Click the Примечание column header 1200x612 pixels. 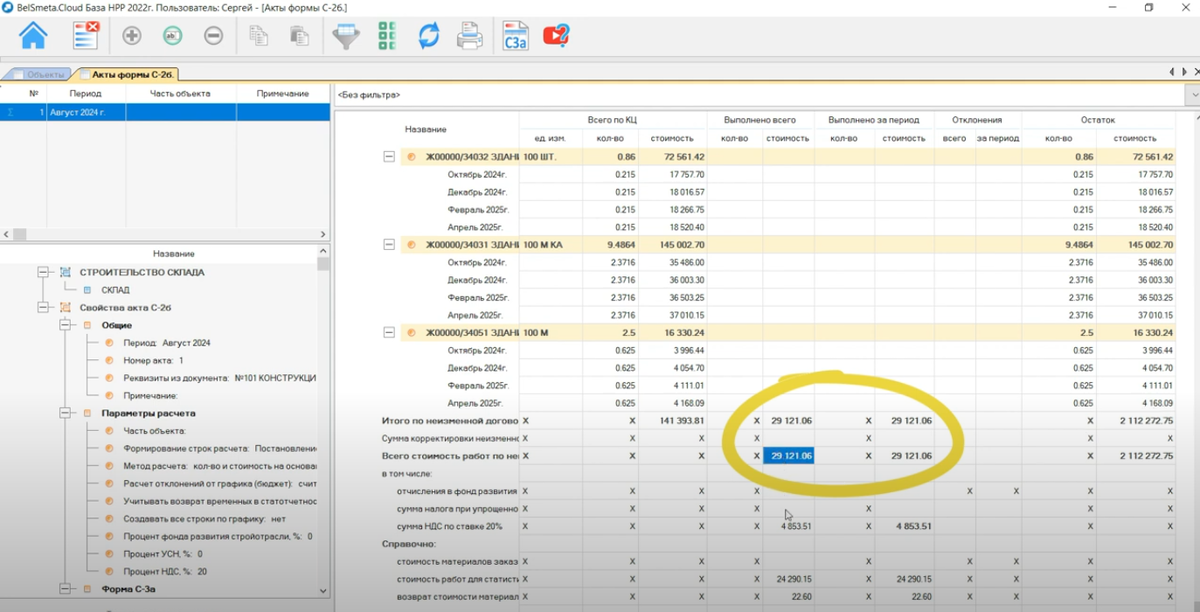point(283,93)
